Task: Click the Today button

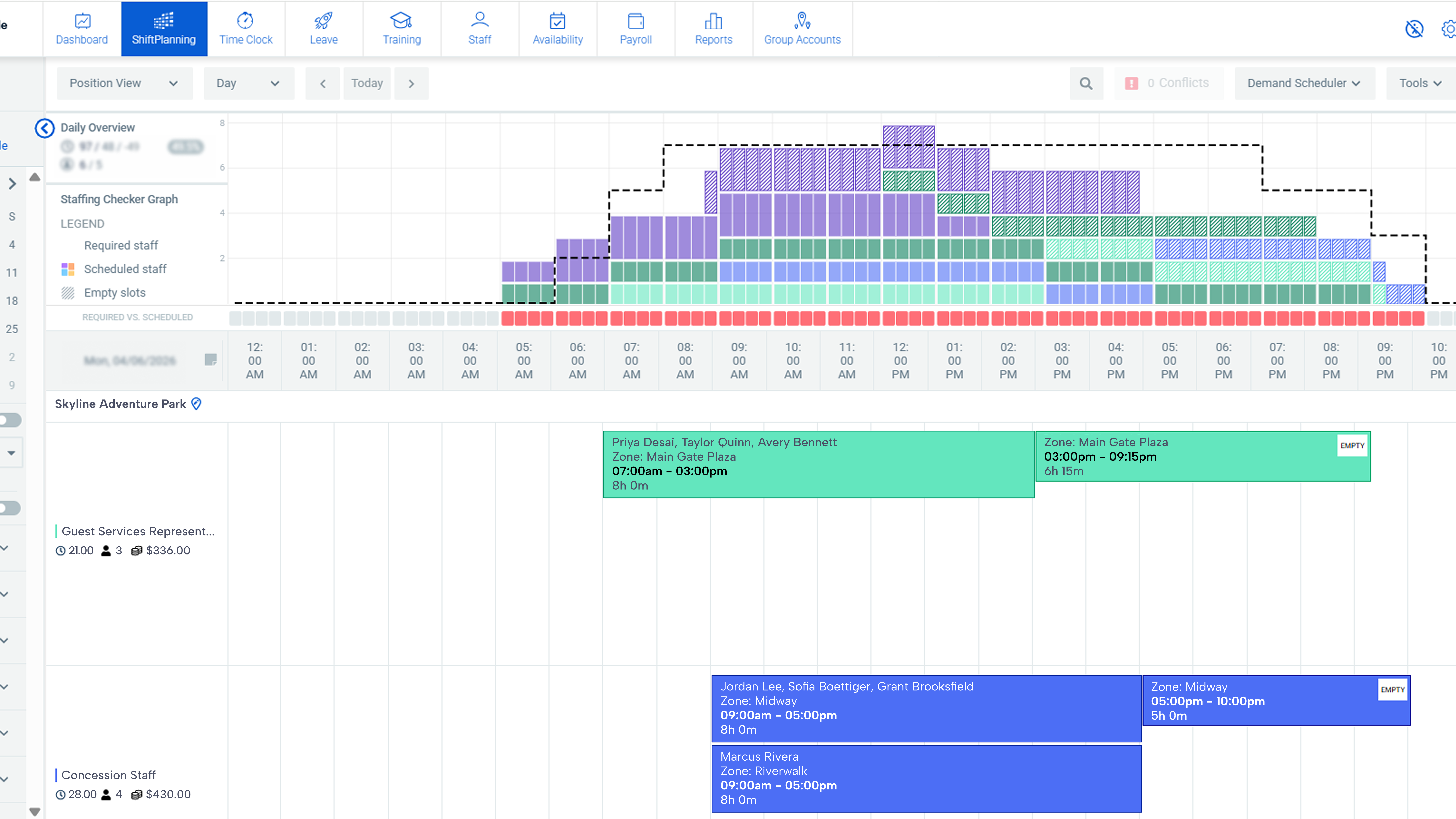Action: [367, 83]
